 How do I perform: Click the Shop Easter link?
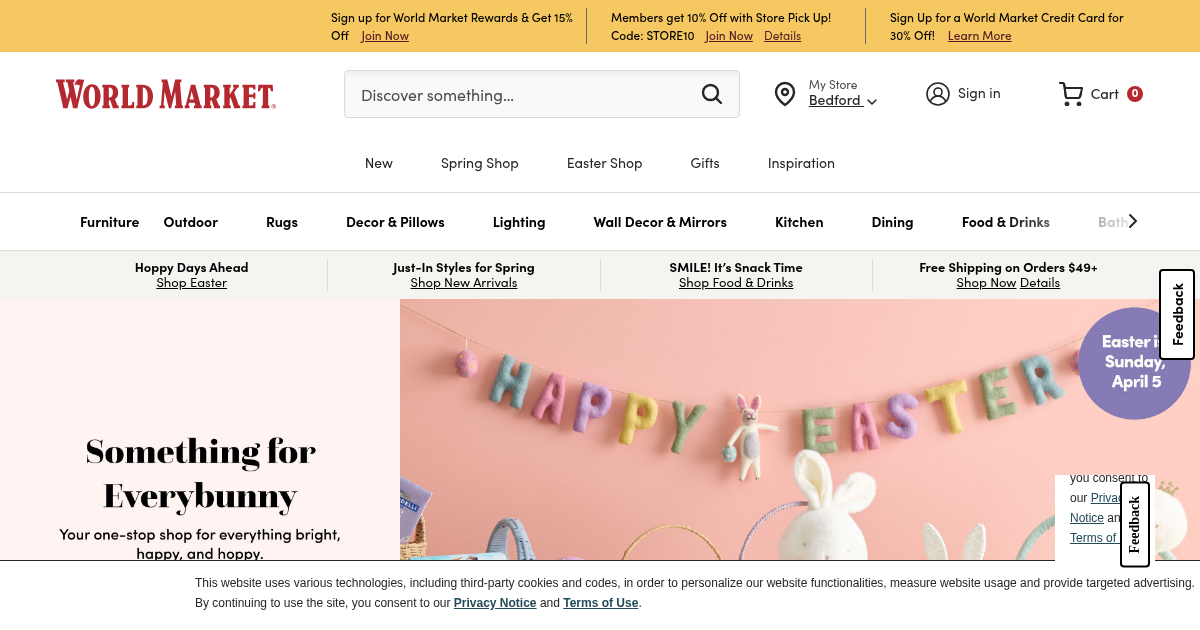pyautogui.click(x=191, y=283)
